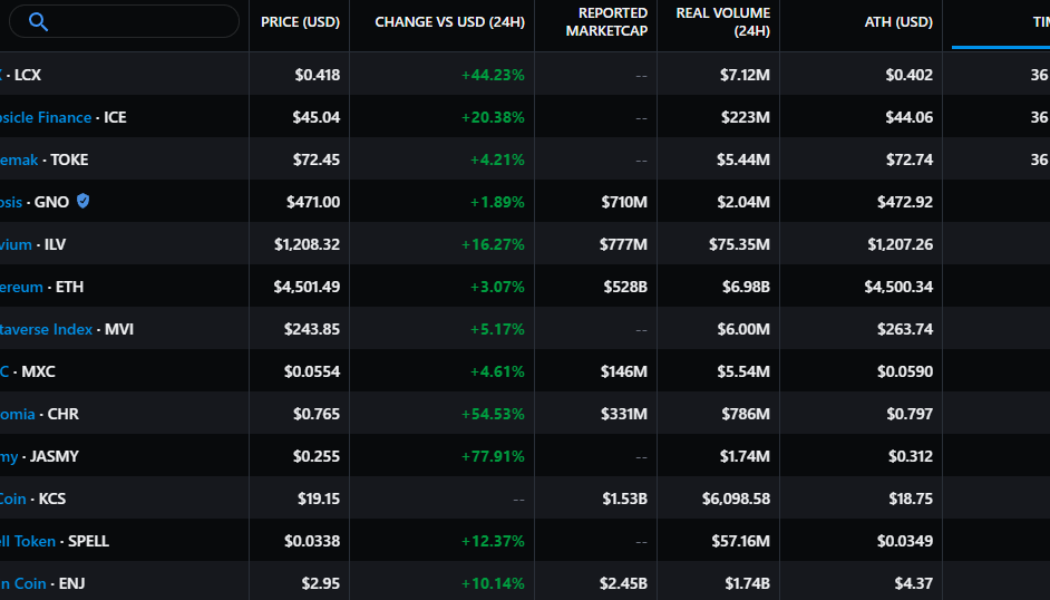Click the search magnifier icon
This screenshot has height=600, width=1050.
(x=39, y=20)
